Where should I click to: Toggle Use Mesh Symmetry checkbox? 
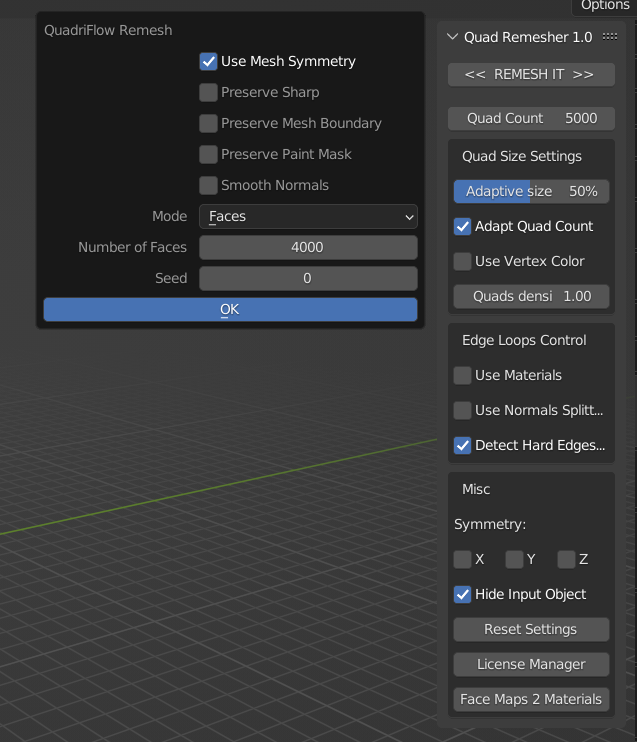(x=209, y=61)
